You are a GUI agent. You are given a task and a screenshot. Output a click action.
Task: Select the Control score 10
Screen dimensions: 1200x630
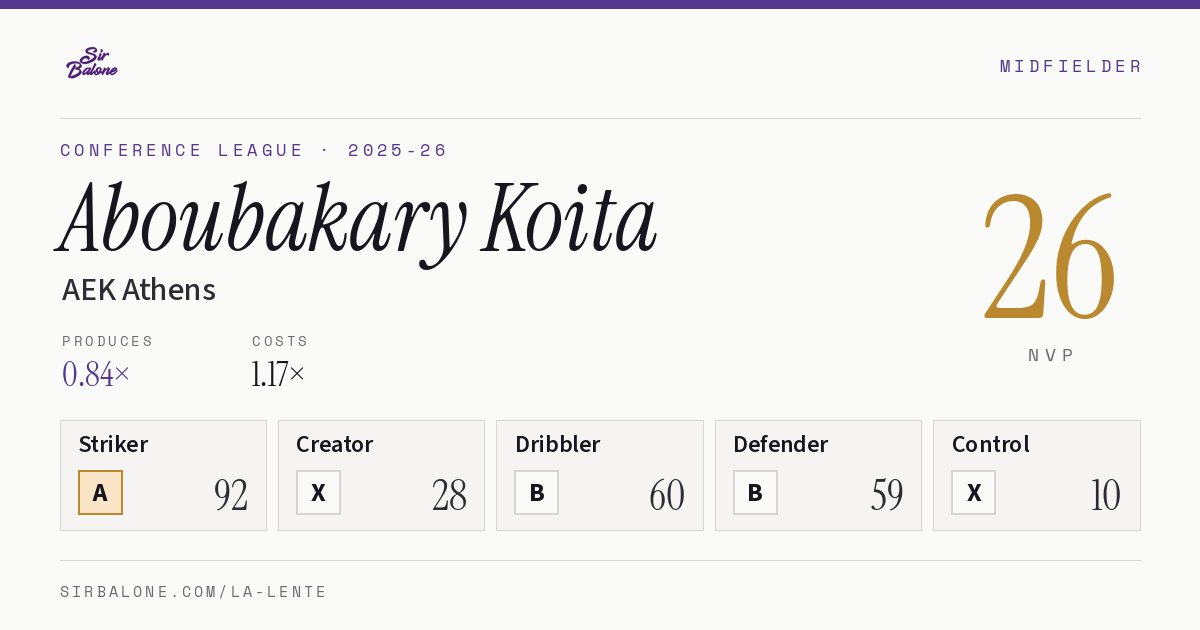pos(1106,495)
